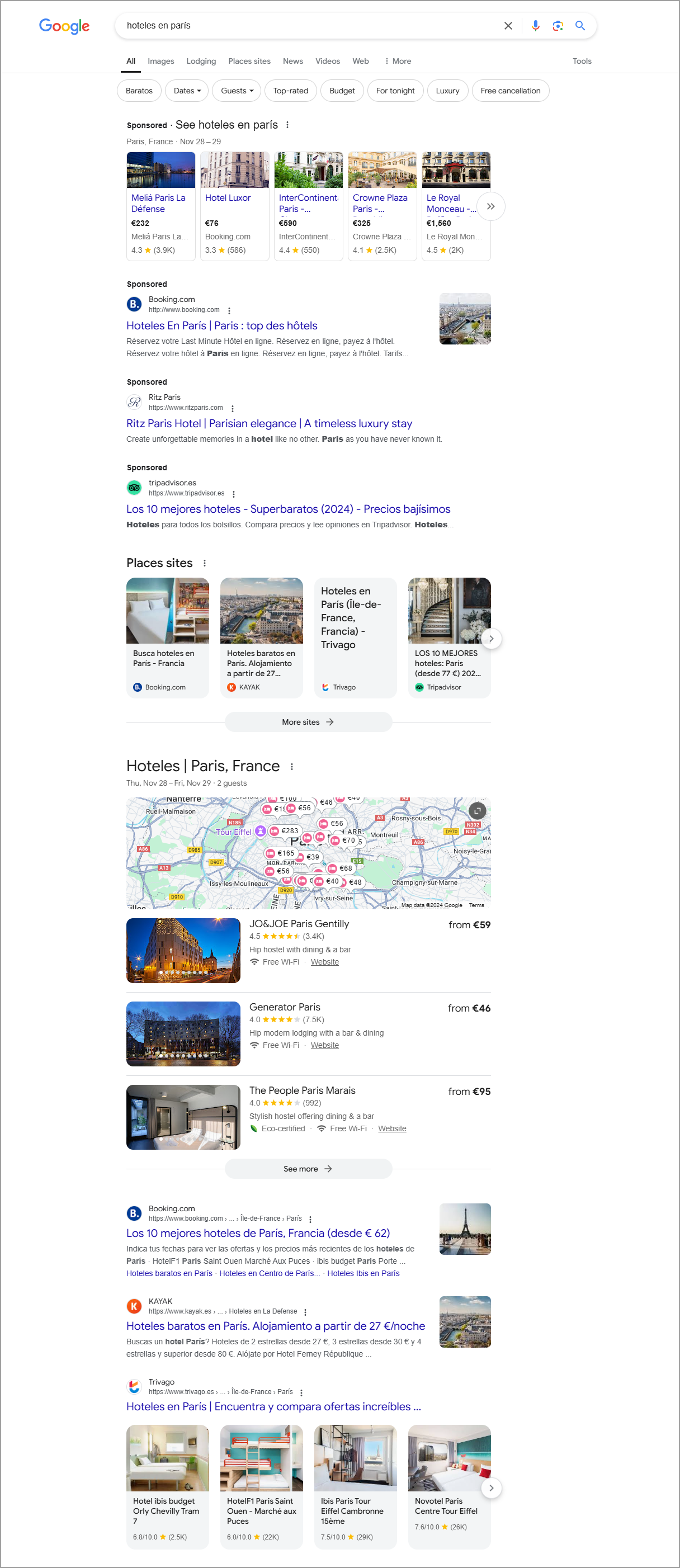This screenshot has height=1568, width=680.
Task: Toggle the Budget filter chip
Action: [x=342, y=91]
